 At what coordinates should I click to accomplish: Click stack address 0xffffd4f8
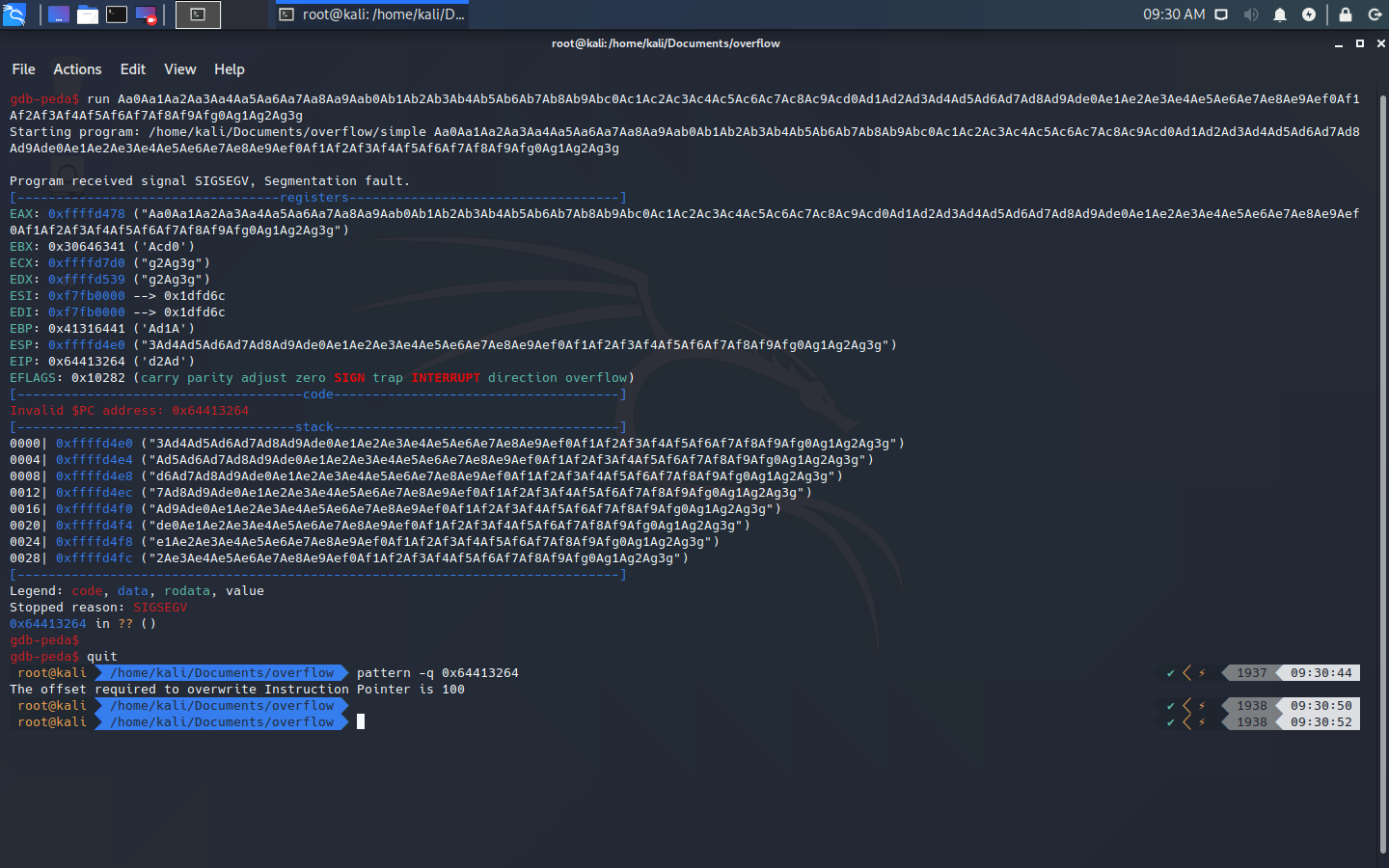(x=95, y=542)
